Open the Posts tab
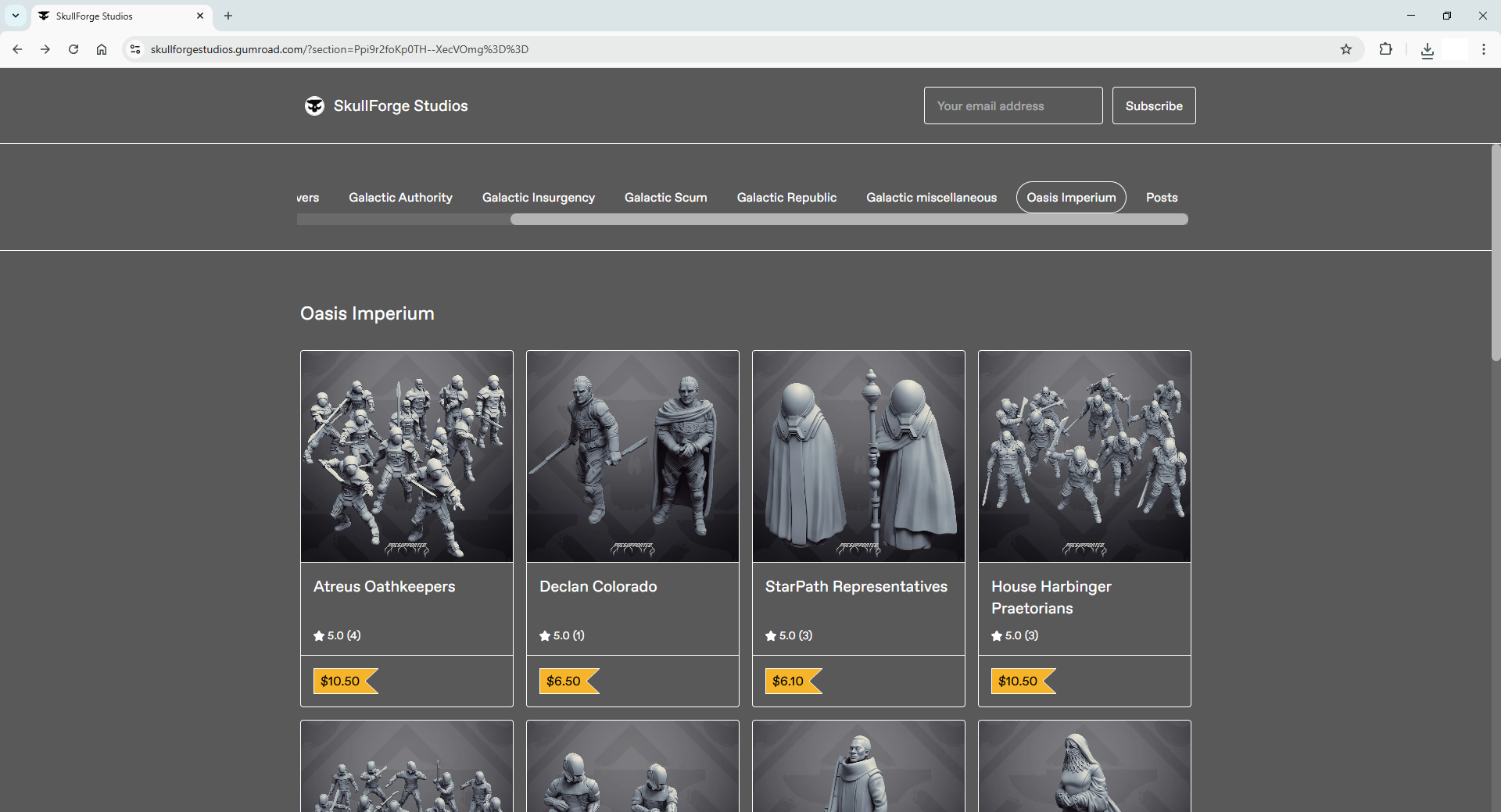Screen dimensions: 1501x812 coord(1162,198)
